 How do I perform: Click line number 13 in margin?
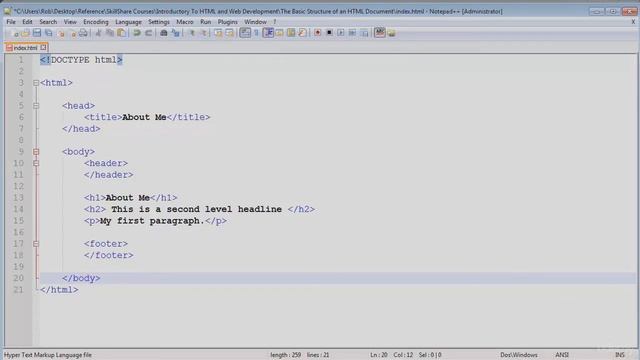coord(18,198)
